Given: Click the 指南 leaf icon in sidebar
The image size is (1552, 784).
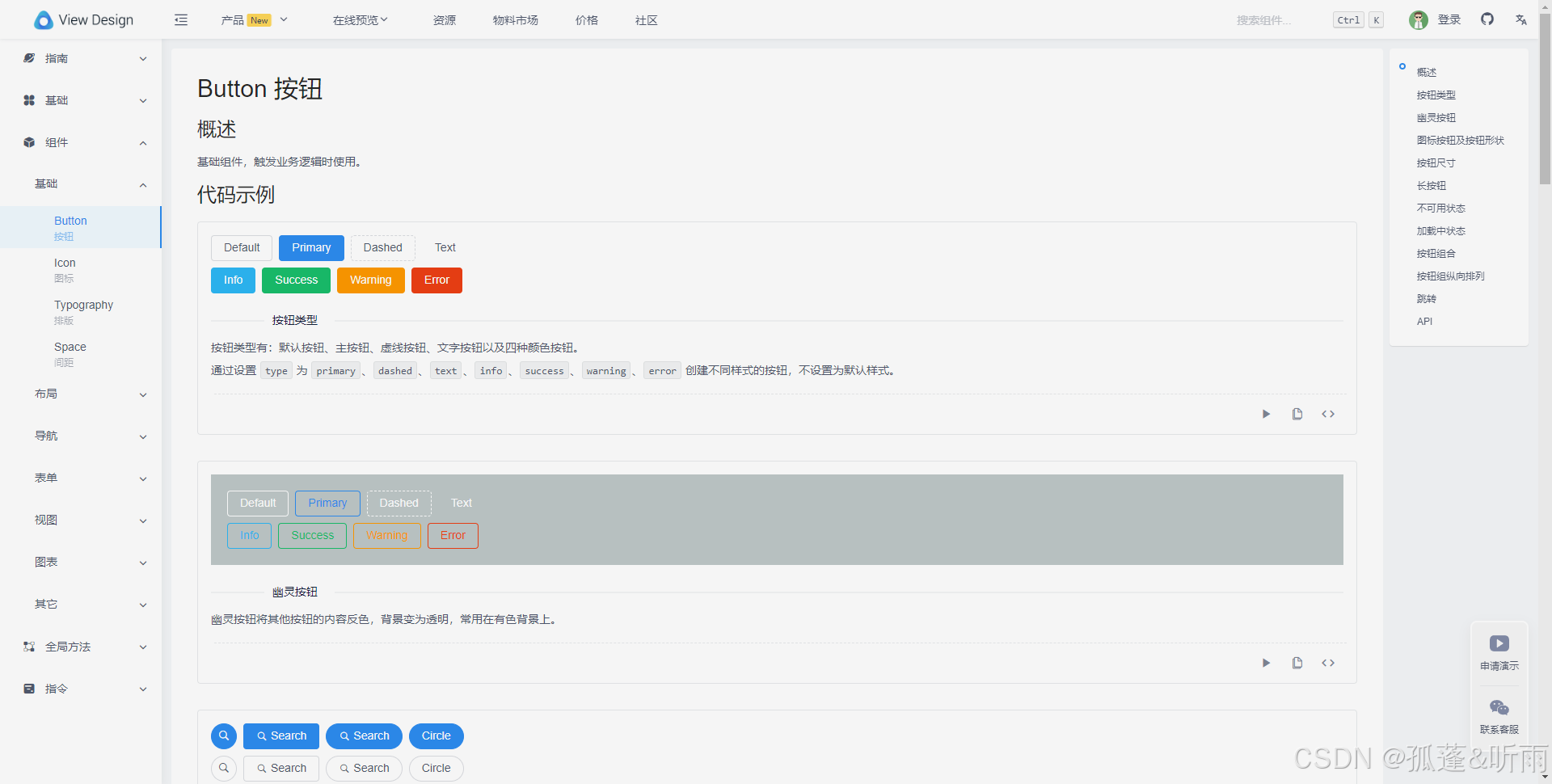Looking at the screenshot, I should coord(29,58).
